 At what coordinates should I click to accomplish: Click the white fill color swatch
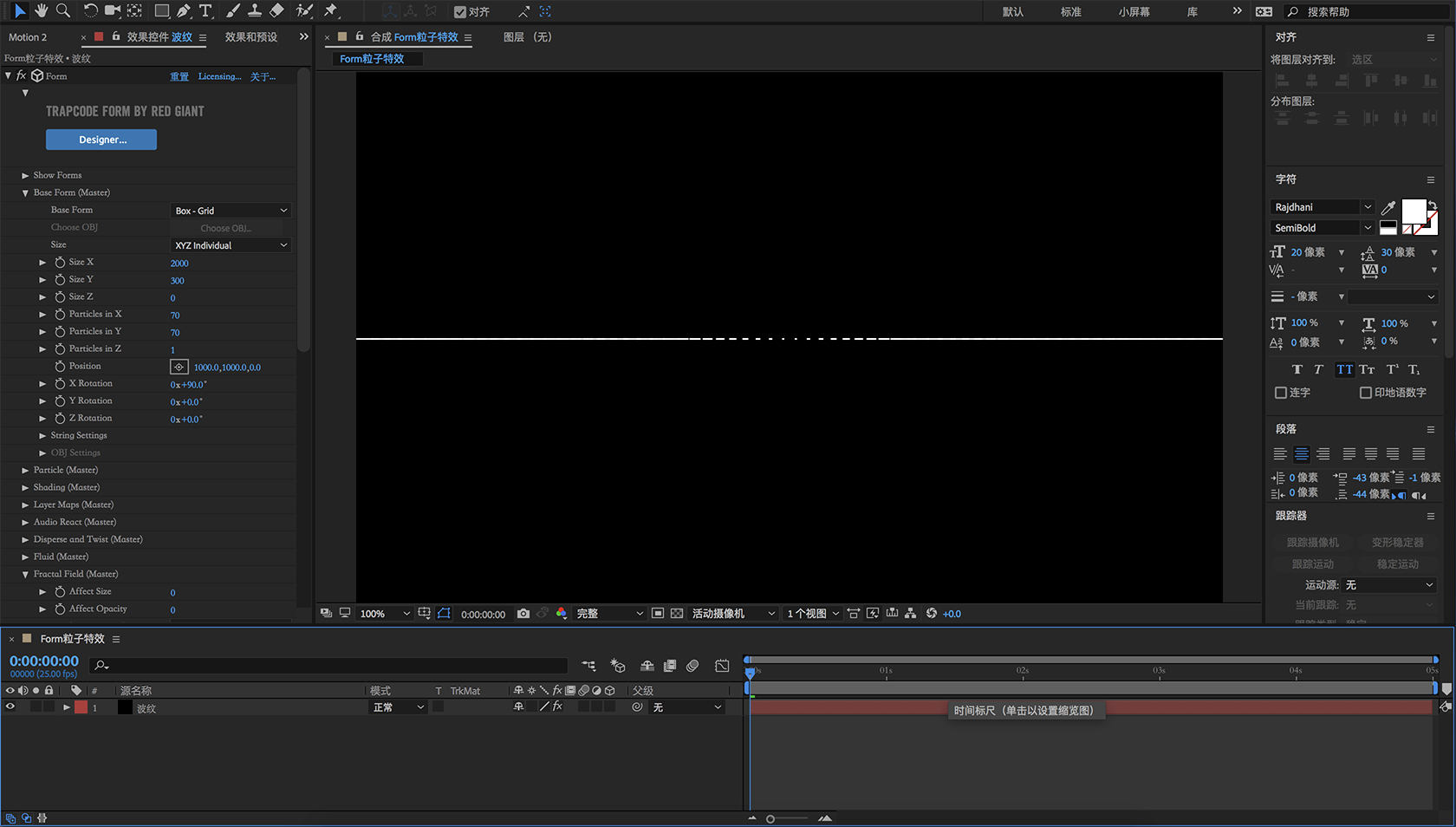(x=1414, y=212)
